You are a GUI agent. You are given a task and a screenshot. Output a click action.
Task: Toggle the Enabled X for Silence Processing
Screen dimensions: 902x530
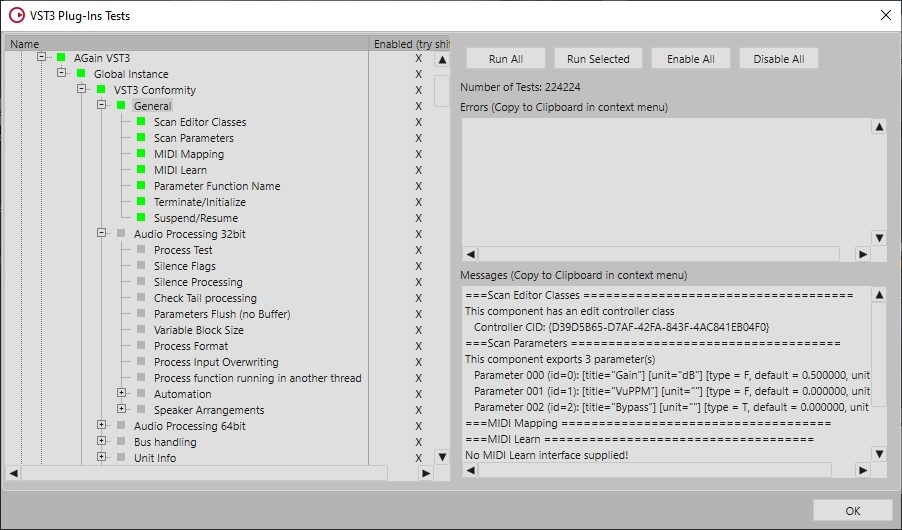418,282
